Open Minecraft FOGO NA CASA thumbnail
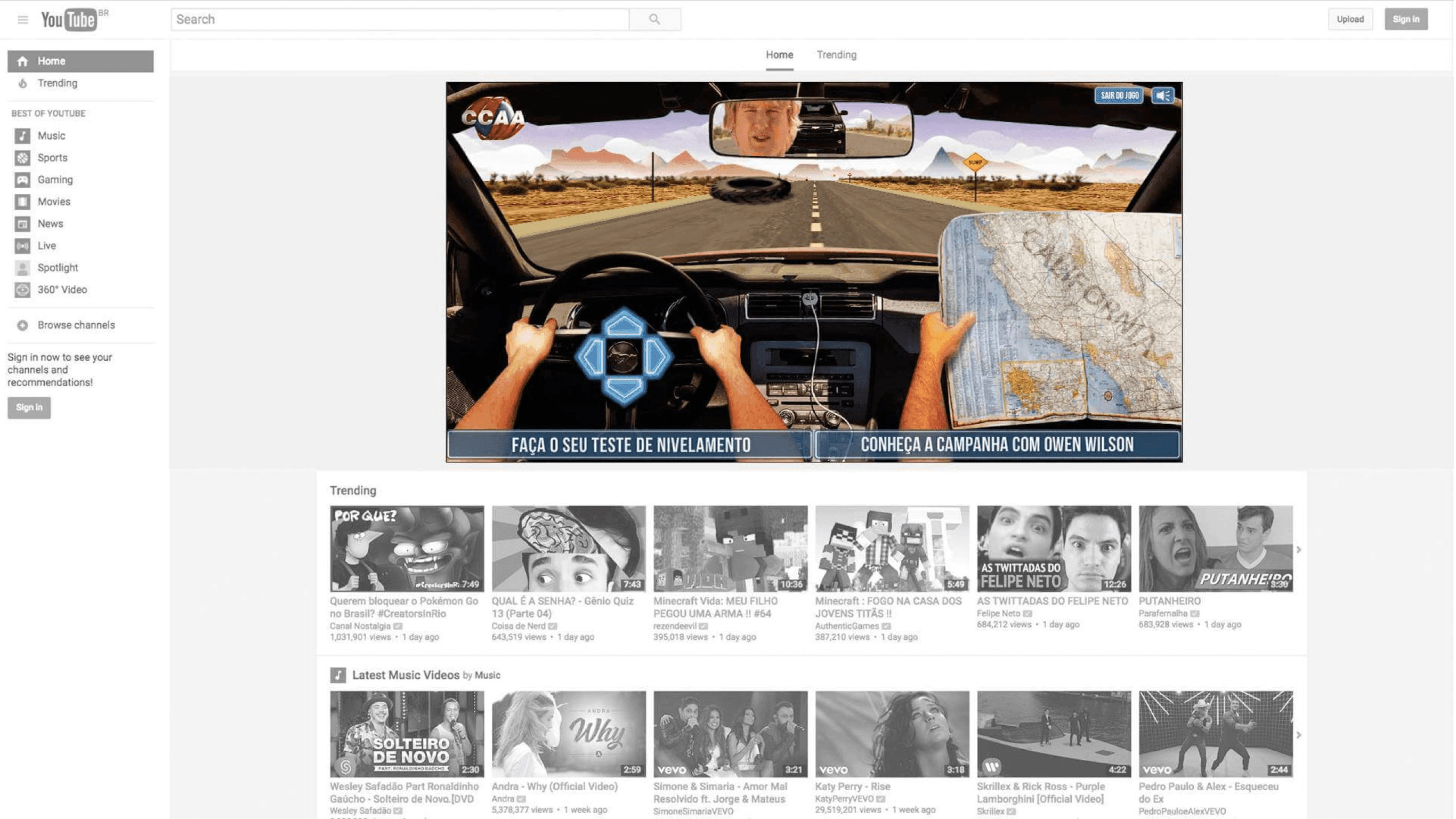Image resolution: width=1456 pixels, height=819 pixels. point(892,549)
